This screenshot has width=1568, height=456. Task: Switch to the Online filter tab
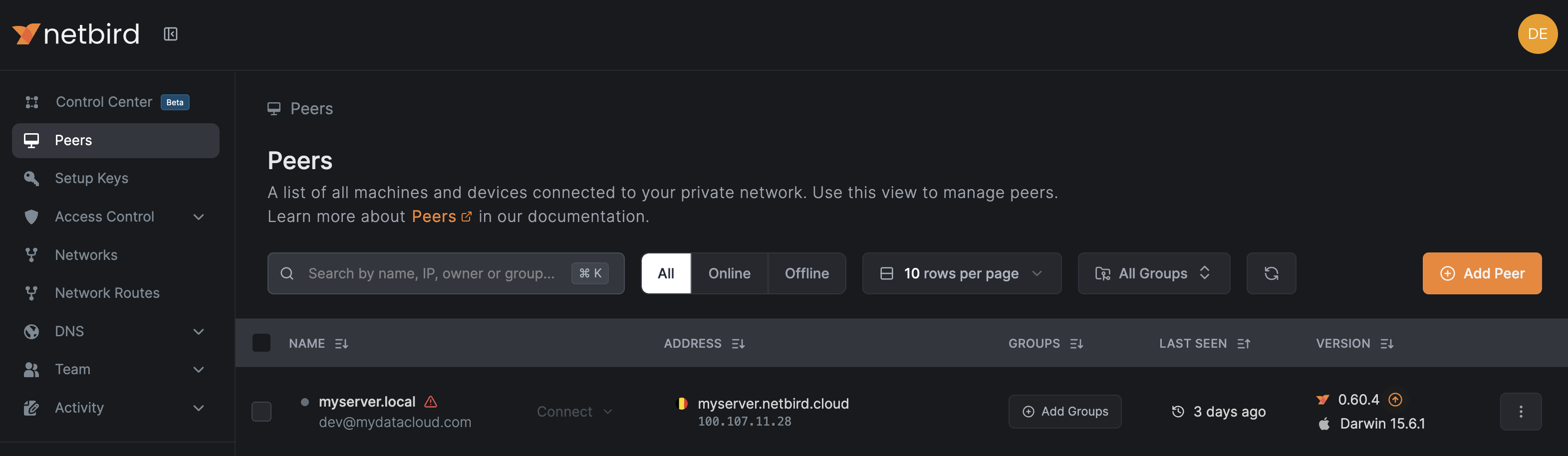coord(729,273)
